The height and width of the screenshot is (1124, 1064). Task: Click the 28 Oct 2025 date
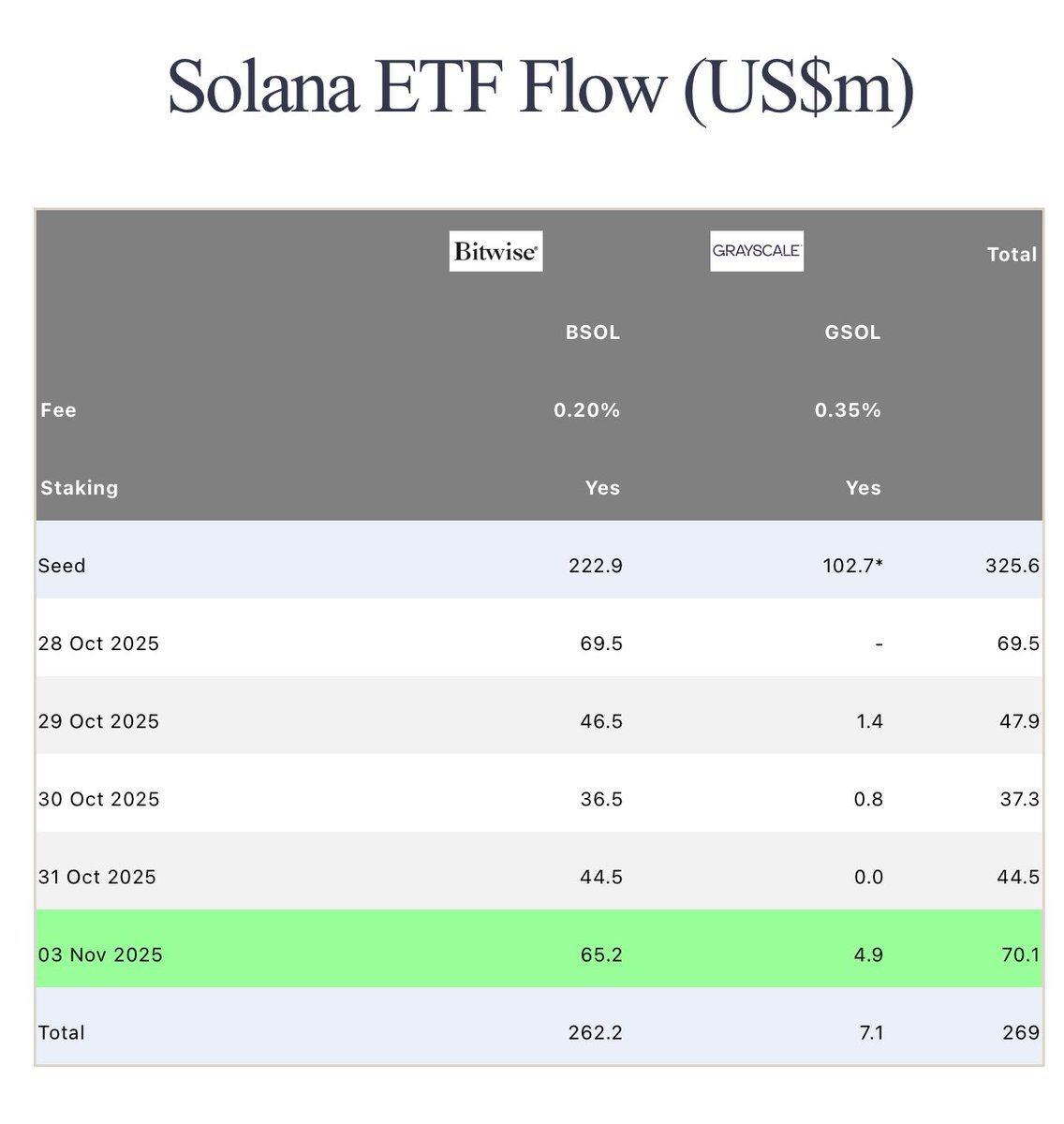pyautogui.click(x=98, y=643)
